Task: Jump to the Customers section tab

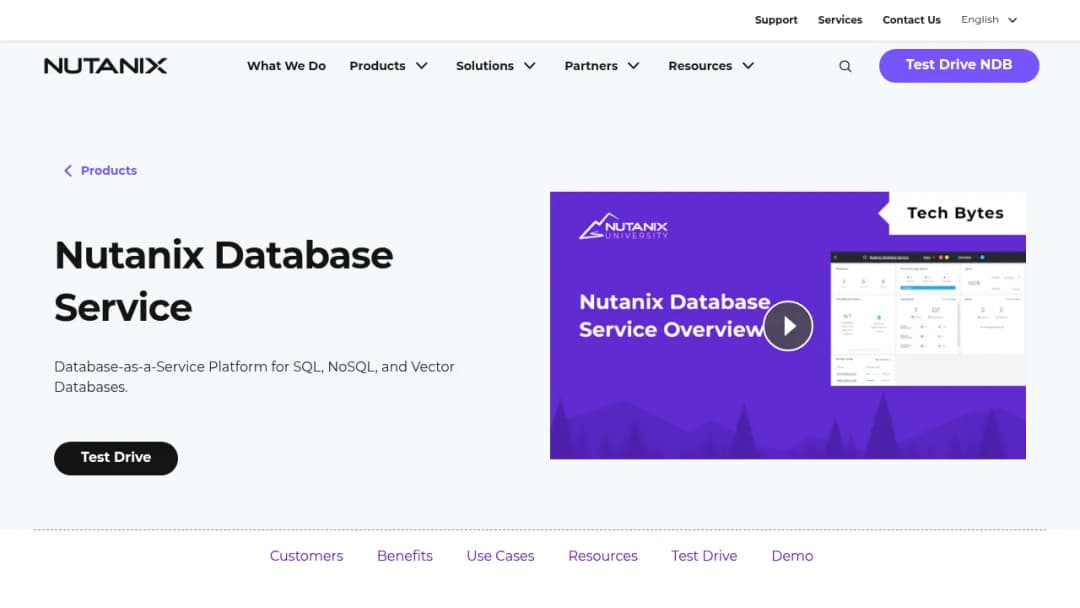Action: point(307,556)
